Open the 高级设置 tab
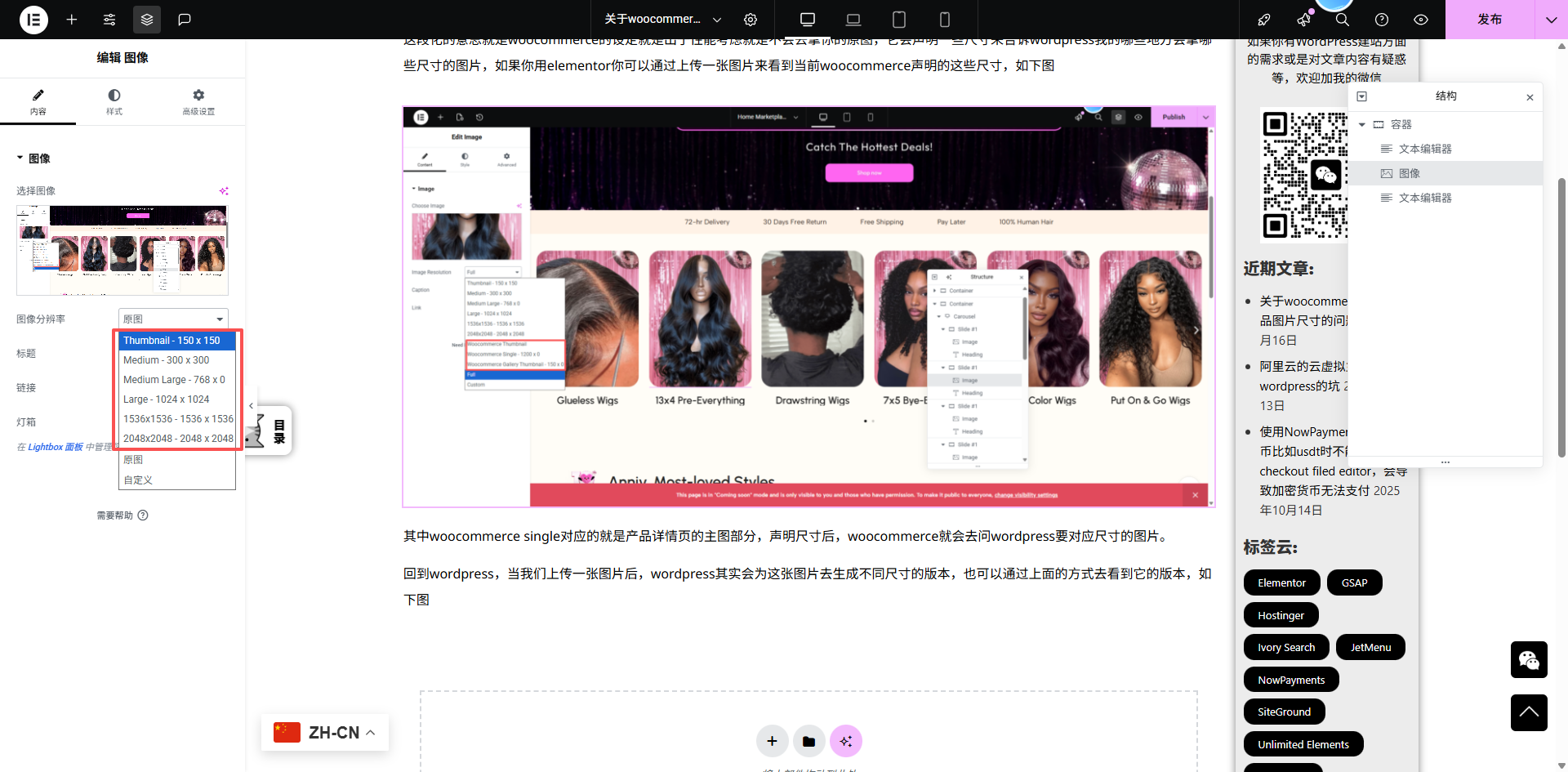The height and width of the screenshot is (772, 1568). pos(198,102)
